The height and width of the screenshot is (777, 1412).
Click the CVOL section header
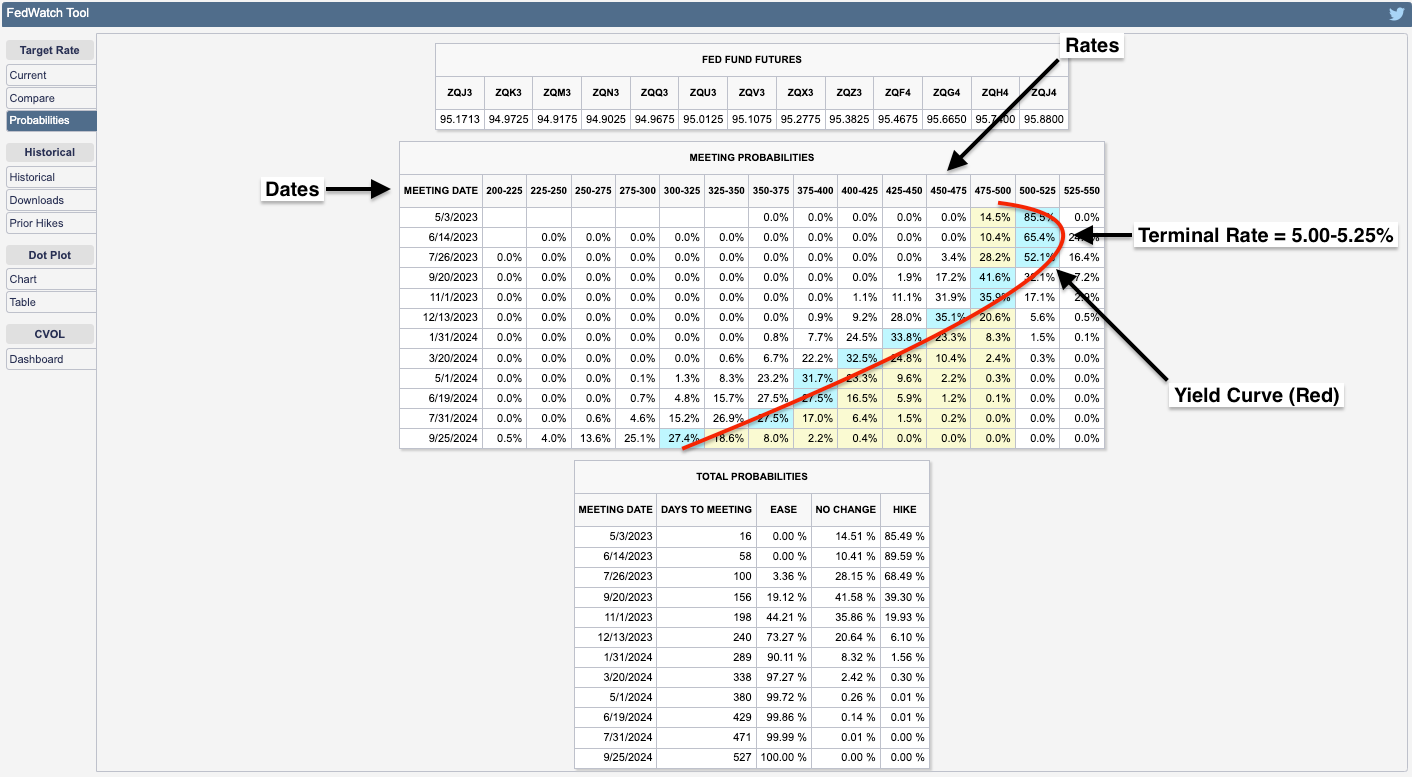[x=50, y=334]
